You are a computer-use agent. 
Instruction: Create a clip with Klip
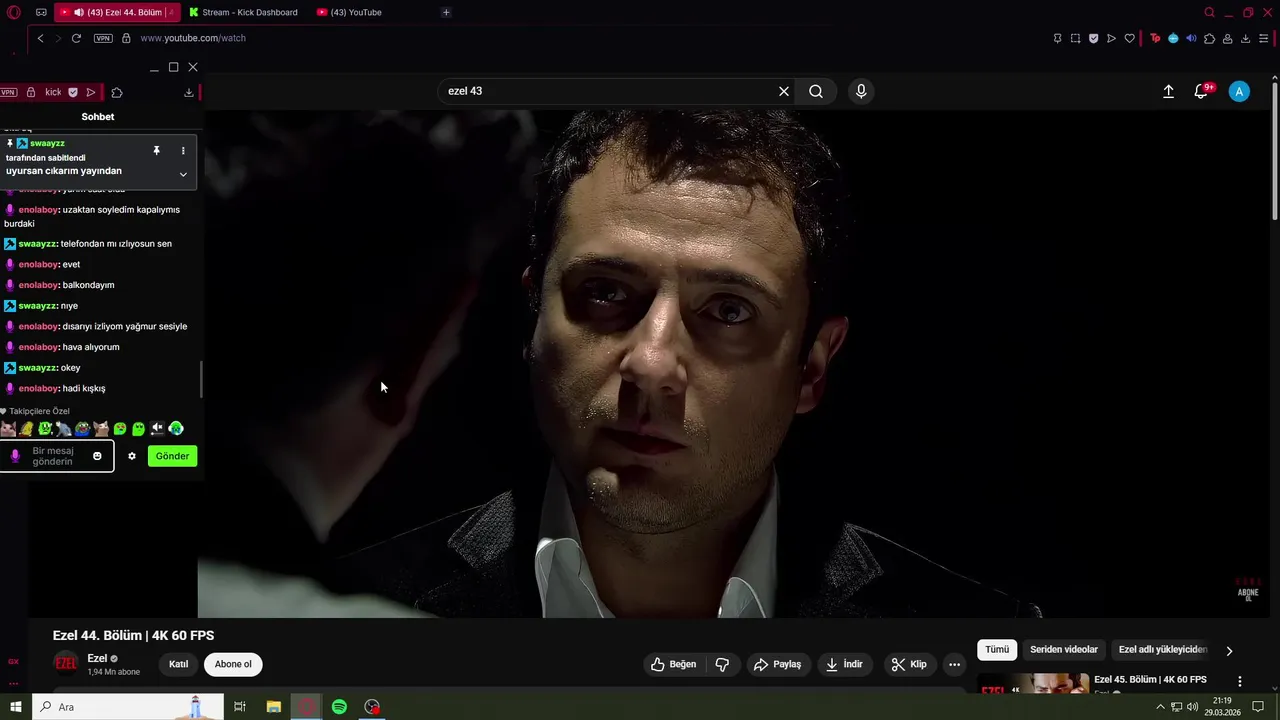(909, 664)
